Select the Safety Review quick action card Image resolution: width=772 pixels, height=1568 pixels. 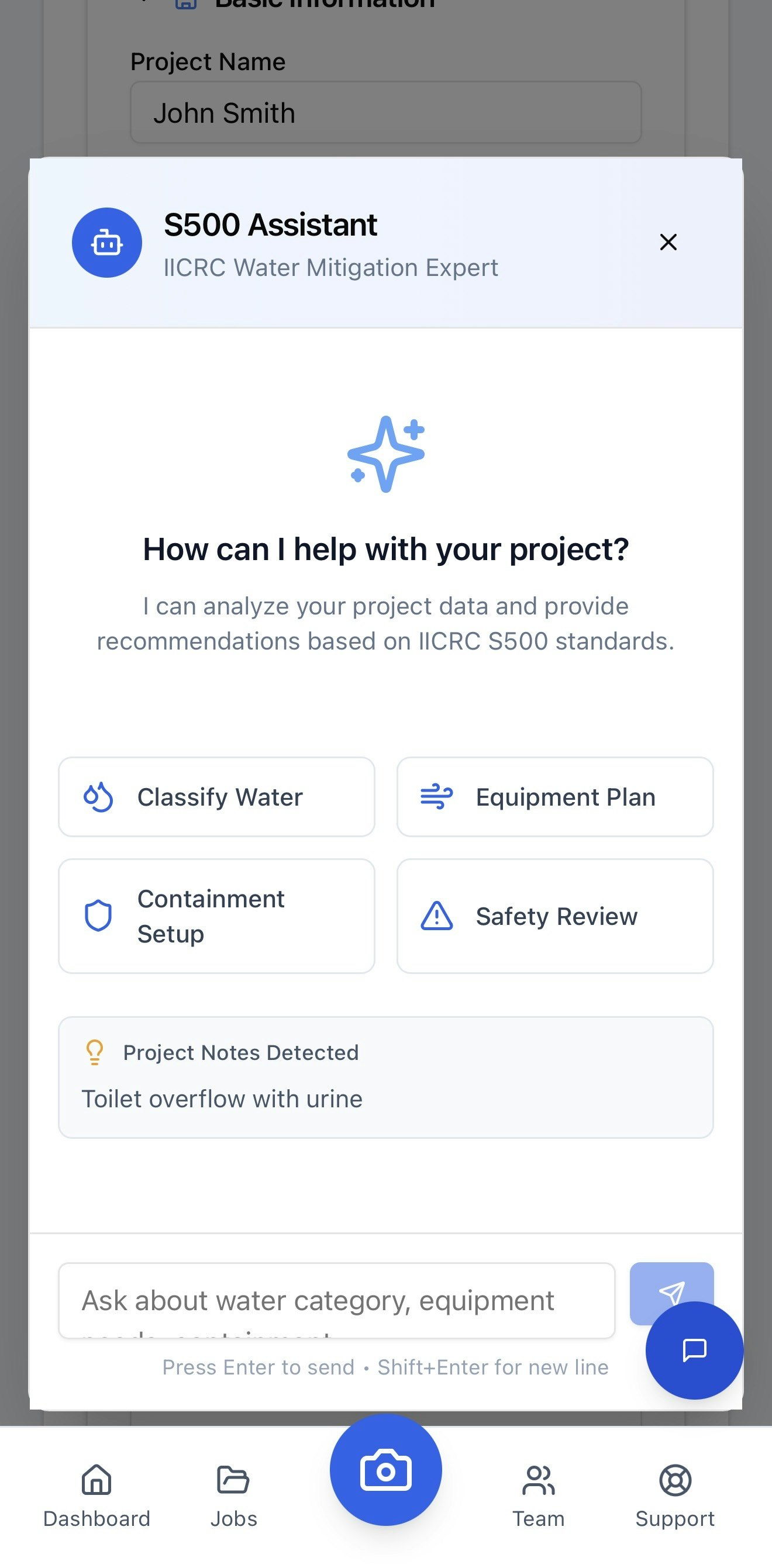(x=554, y=915)
